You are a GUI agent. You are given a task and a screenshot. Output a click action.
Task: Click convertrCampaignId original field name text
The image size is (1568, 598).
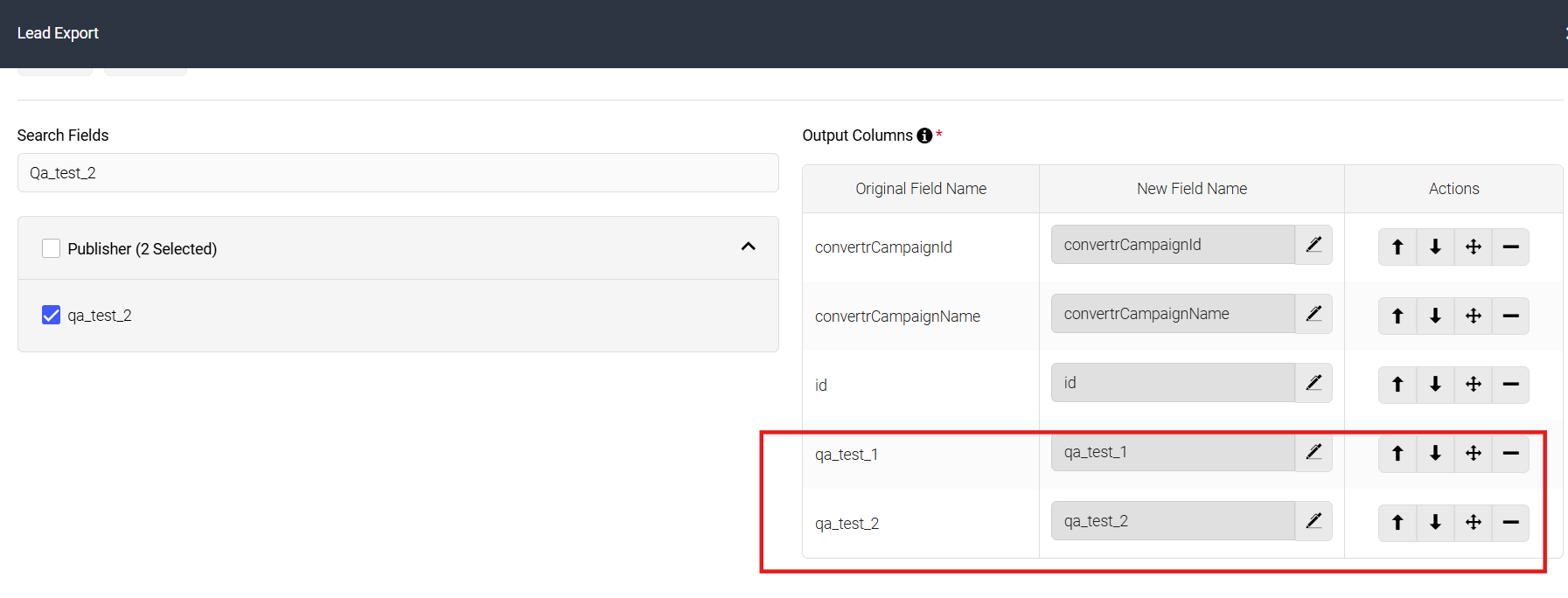point(883,247)
